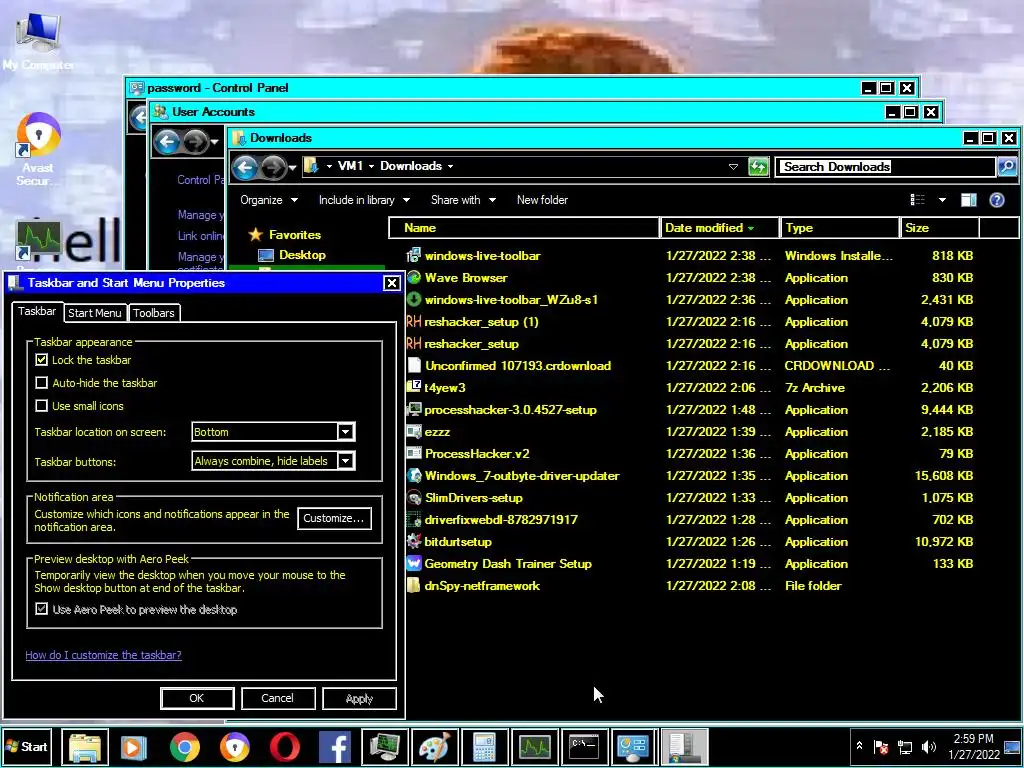This screenshot has width=1024, height=768.
Task: Switch to the Taskbar tab
Action: [37, 311]
